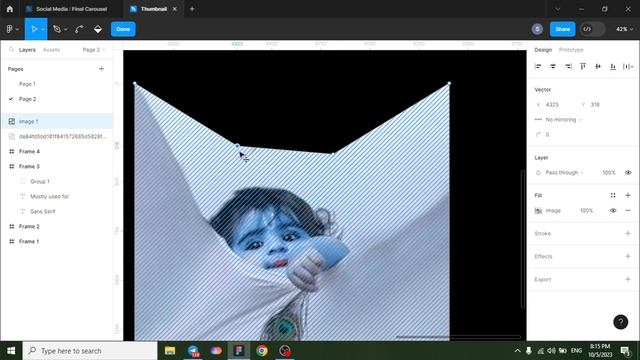This screenshot has width=640, height=360.
Task: Click the canvas horizontal scrollbar
Action: click(x=458, y=337)
